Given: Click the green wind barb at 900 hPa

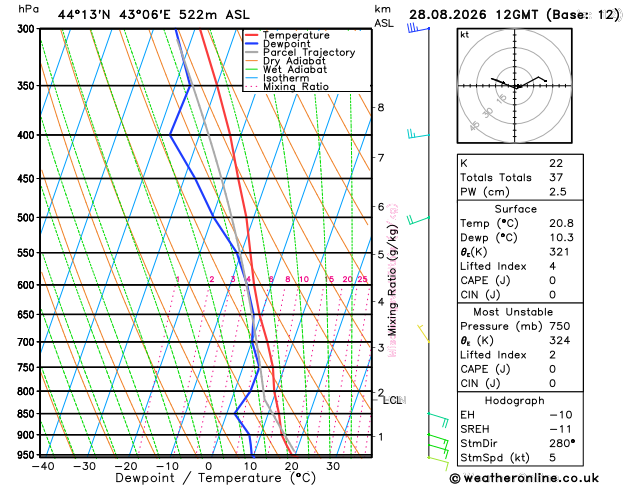Looking at the screenshot, I should tap(438, 441).
